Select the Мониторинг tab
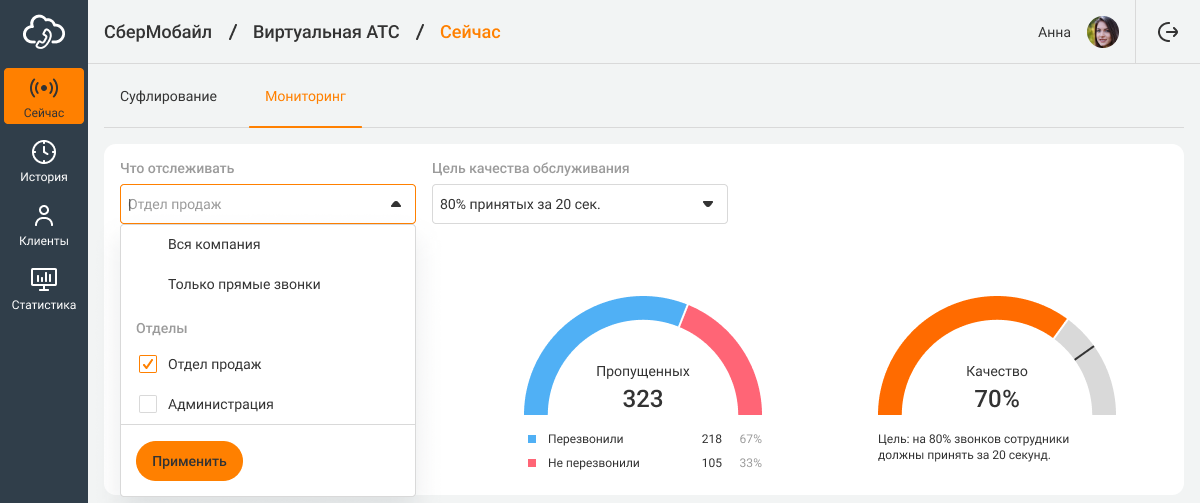This screenshot has width=1200, height=503. coord(305,97)
